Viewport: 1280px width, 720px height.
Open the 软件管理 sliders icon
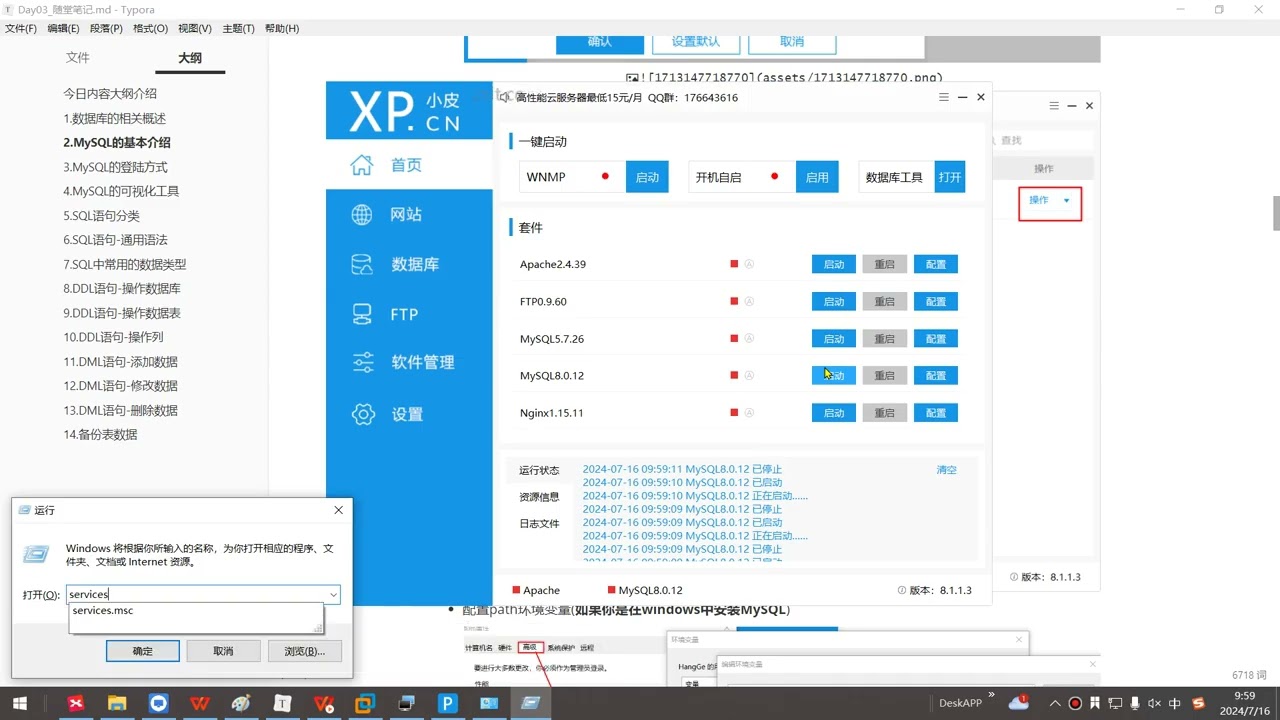pyautogui.click(x=363, y=362)
